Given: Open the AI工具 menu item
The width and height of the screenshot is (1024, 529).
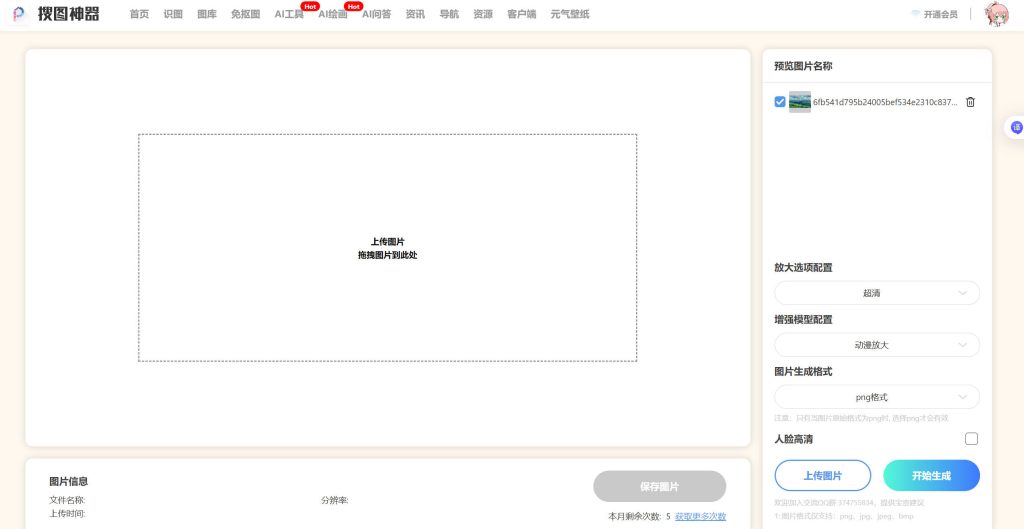Looking at the screenshot, I should 288,15.
